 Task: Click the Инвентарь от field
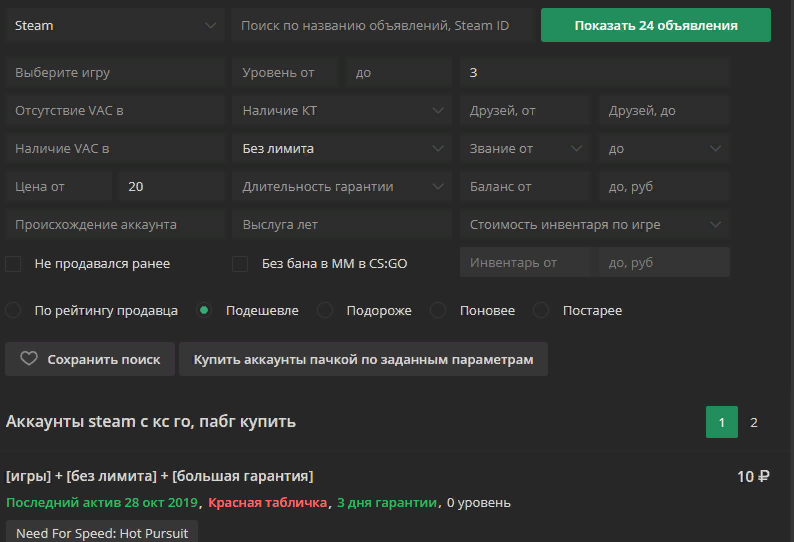click(525, 262)
